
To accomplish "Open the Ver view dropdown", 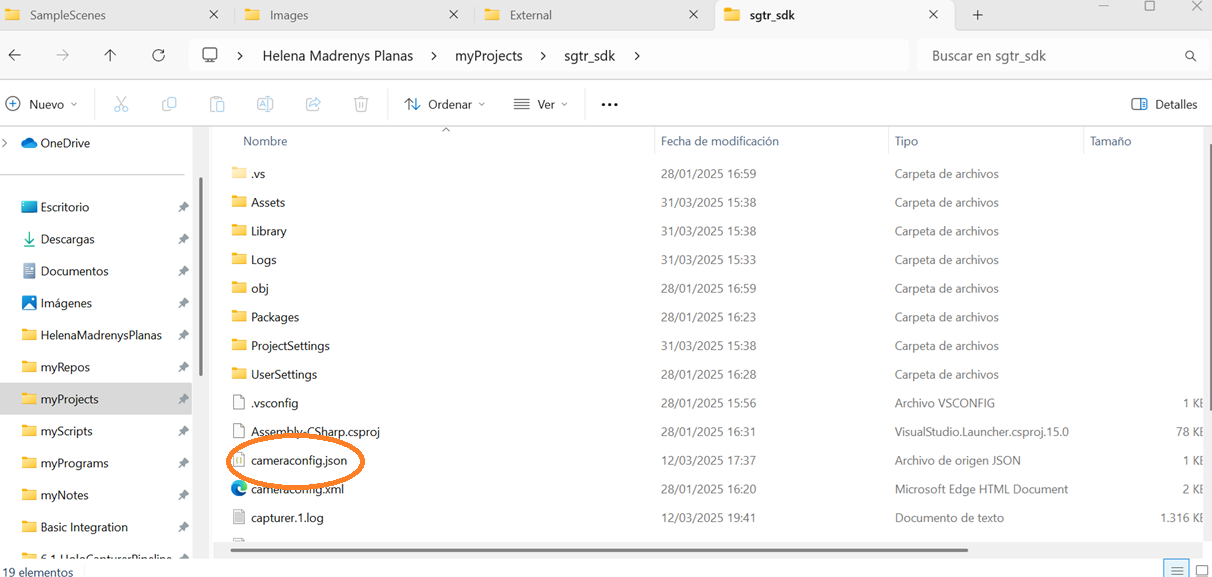I will pyautogui.click(x=541, y=104).
